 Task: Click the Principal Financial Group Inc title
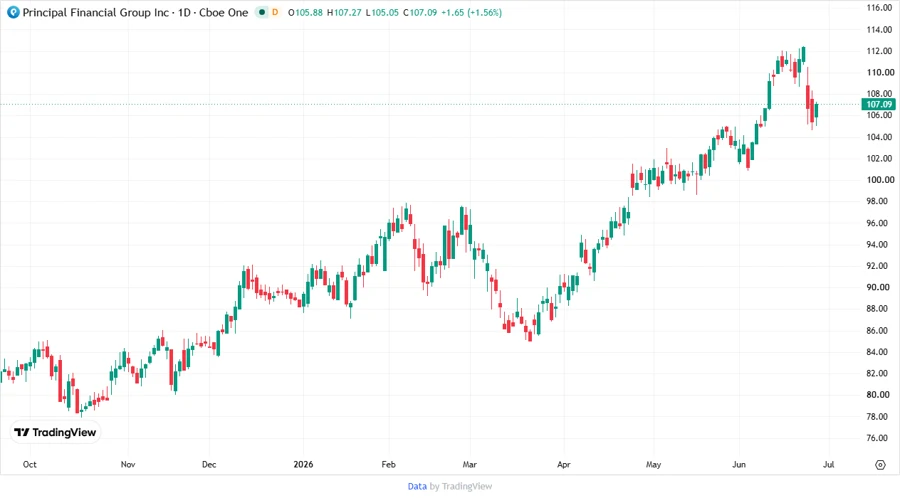[x=96, y=12]
